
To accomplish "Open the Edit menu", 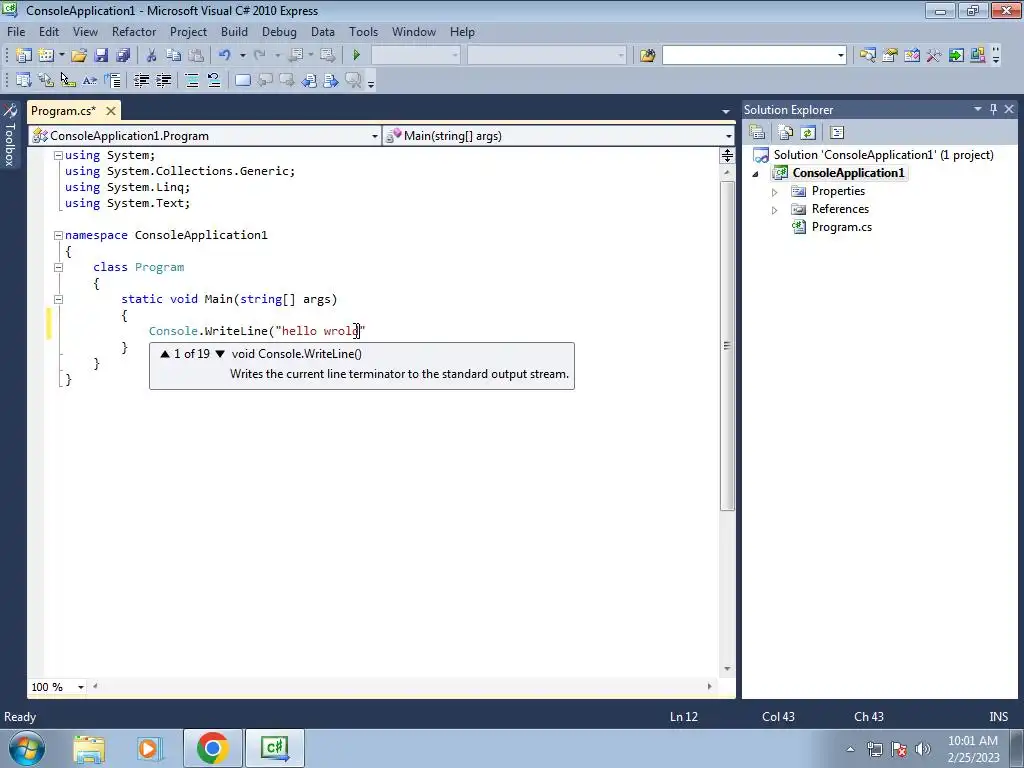I will coord(48,31).
